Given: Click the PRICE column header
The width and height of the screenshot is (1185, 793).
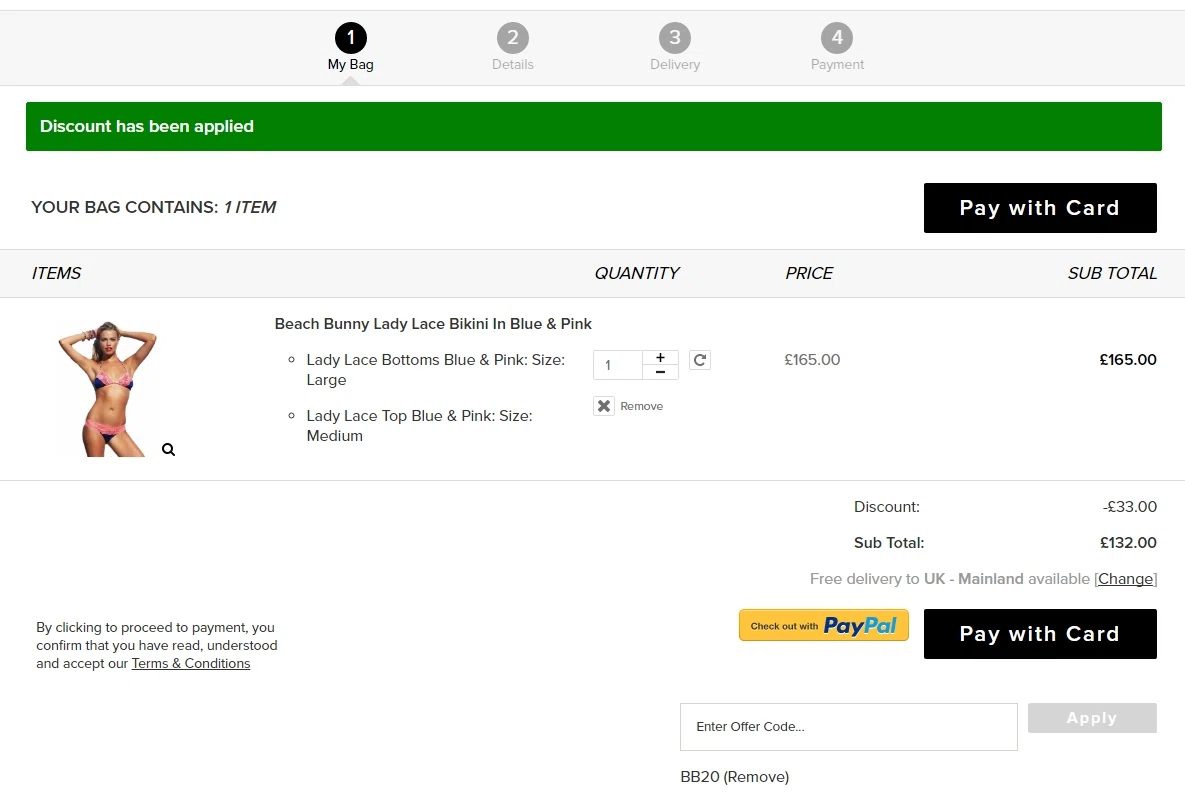Looking at the screenshot, I should click(809, 273).
